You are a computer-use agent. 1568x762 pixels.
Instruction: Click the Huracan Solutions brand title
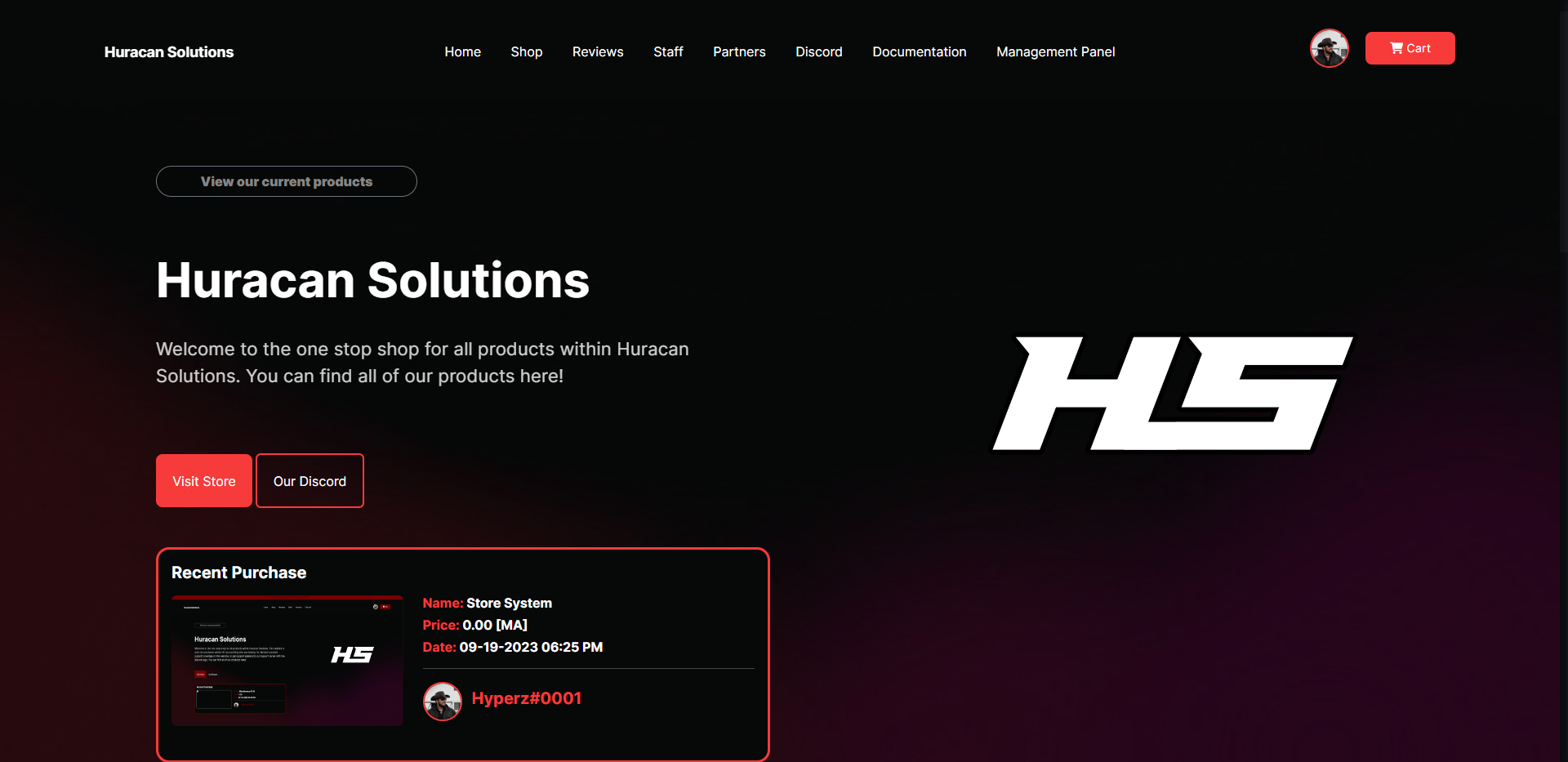pyautogui.click(x=169, y=51)
